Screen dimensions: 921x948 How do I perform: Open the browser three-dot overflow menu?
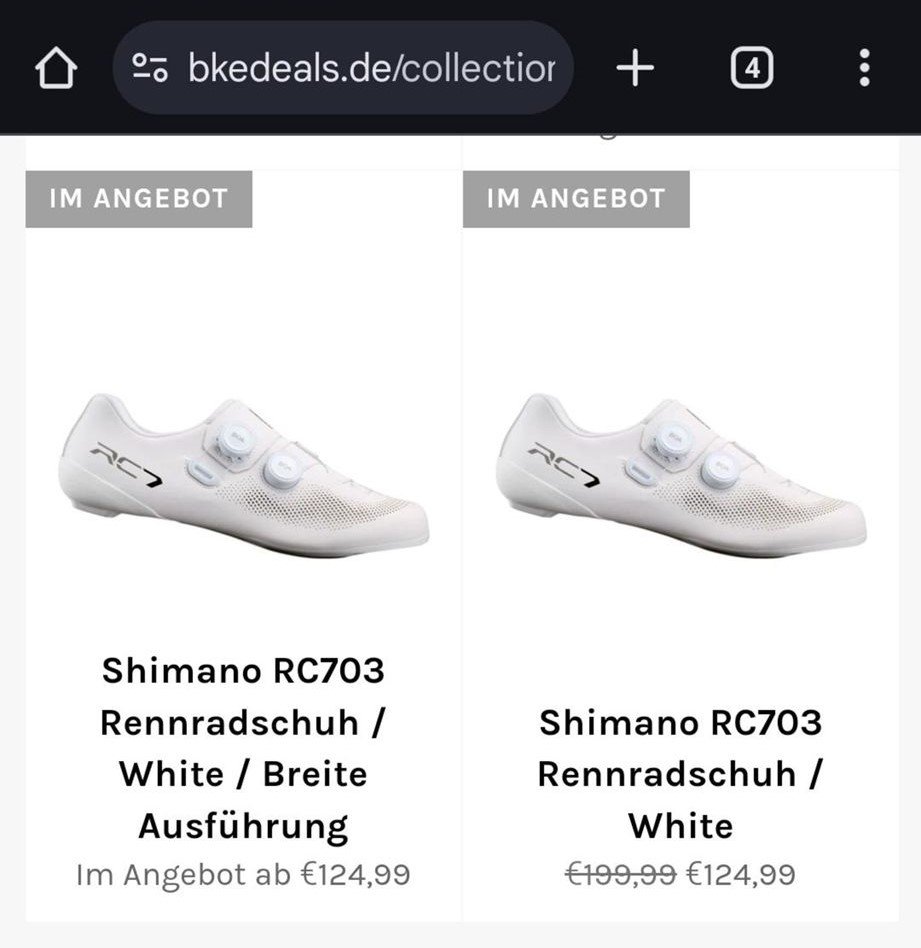coord(865,68)
